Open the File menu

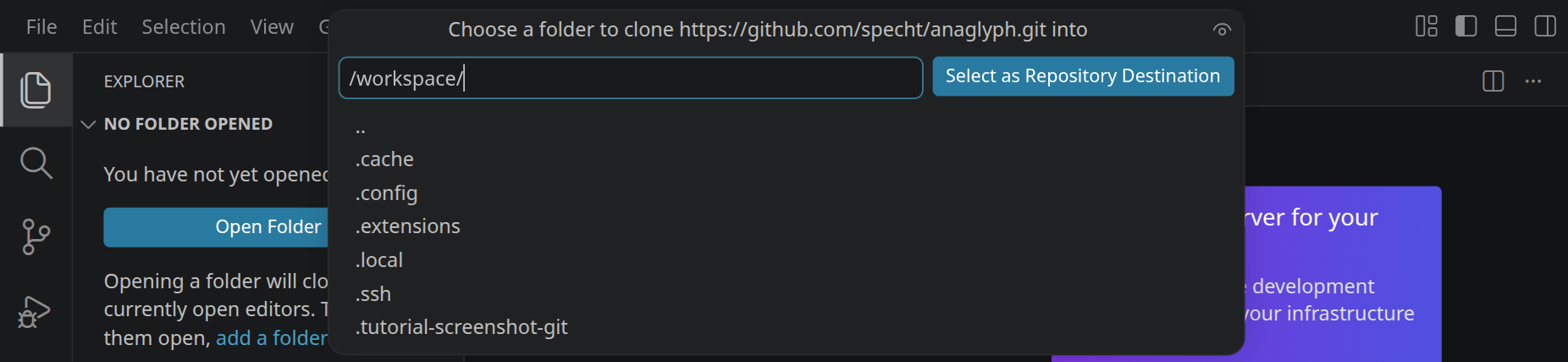point(41,27)
